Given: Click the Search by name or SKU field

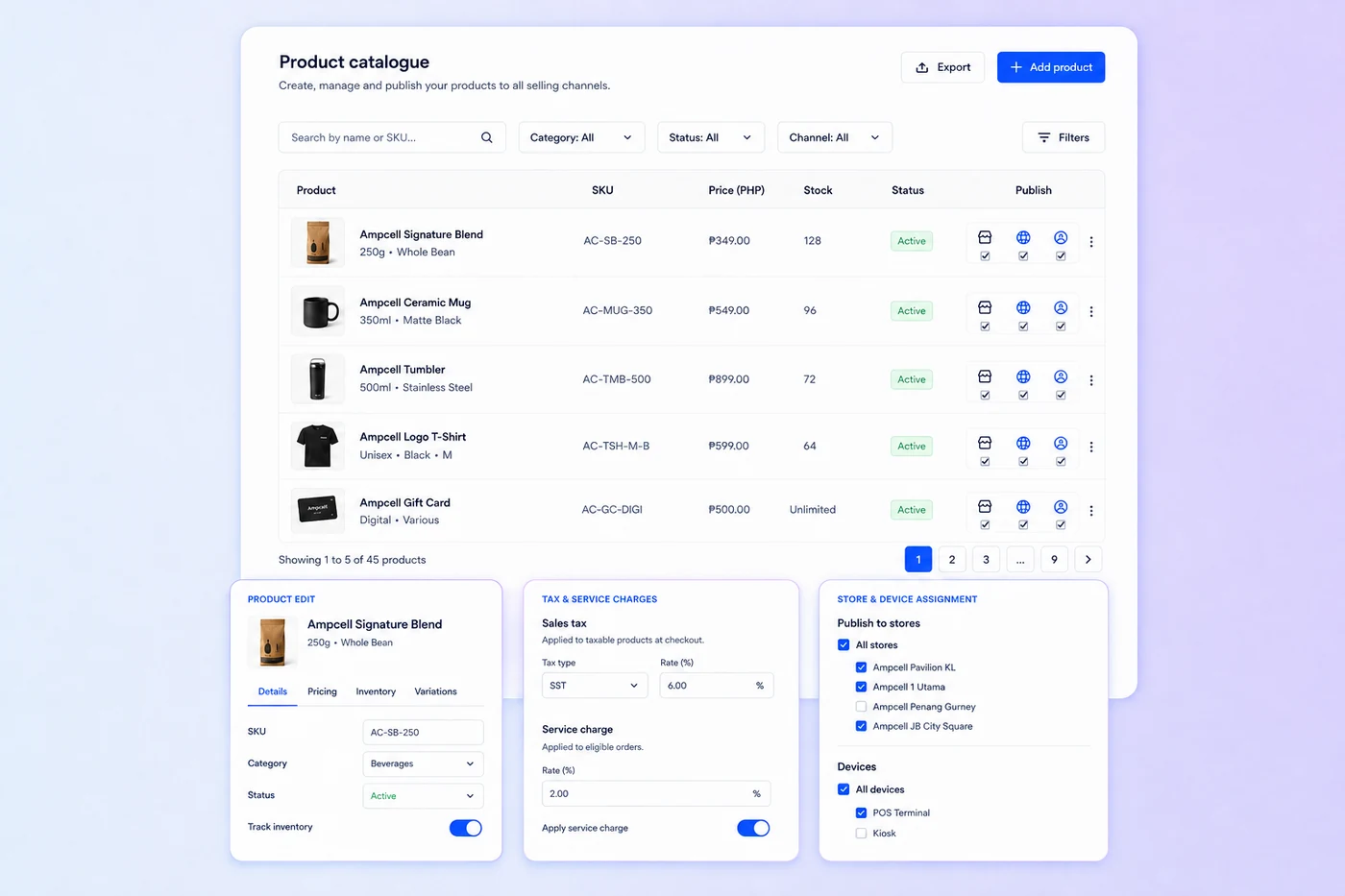Looking at the screenshot, I should [392, 137].
